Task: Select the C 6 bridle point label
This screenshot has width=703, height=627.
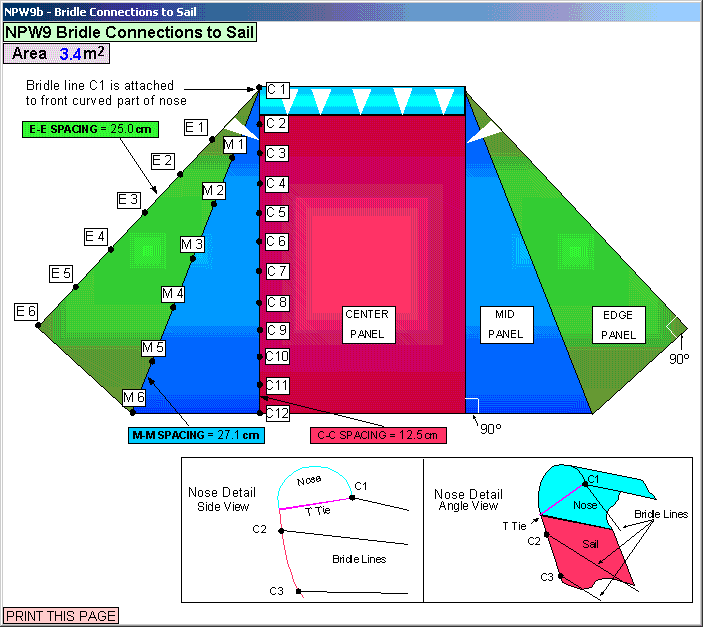Action: click(x=277, y=242)
